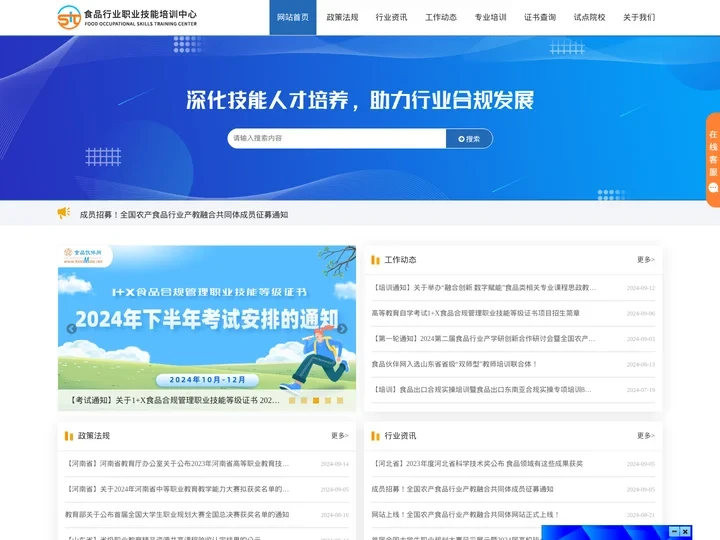Image resolution: width=720 pixels, height=540 pixels.
Task: Open 第一轮通知 2024第二届食品行业 article
Action: click(484, 339)
